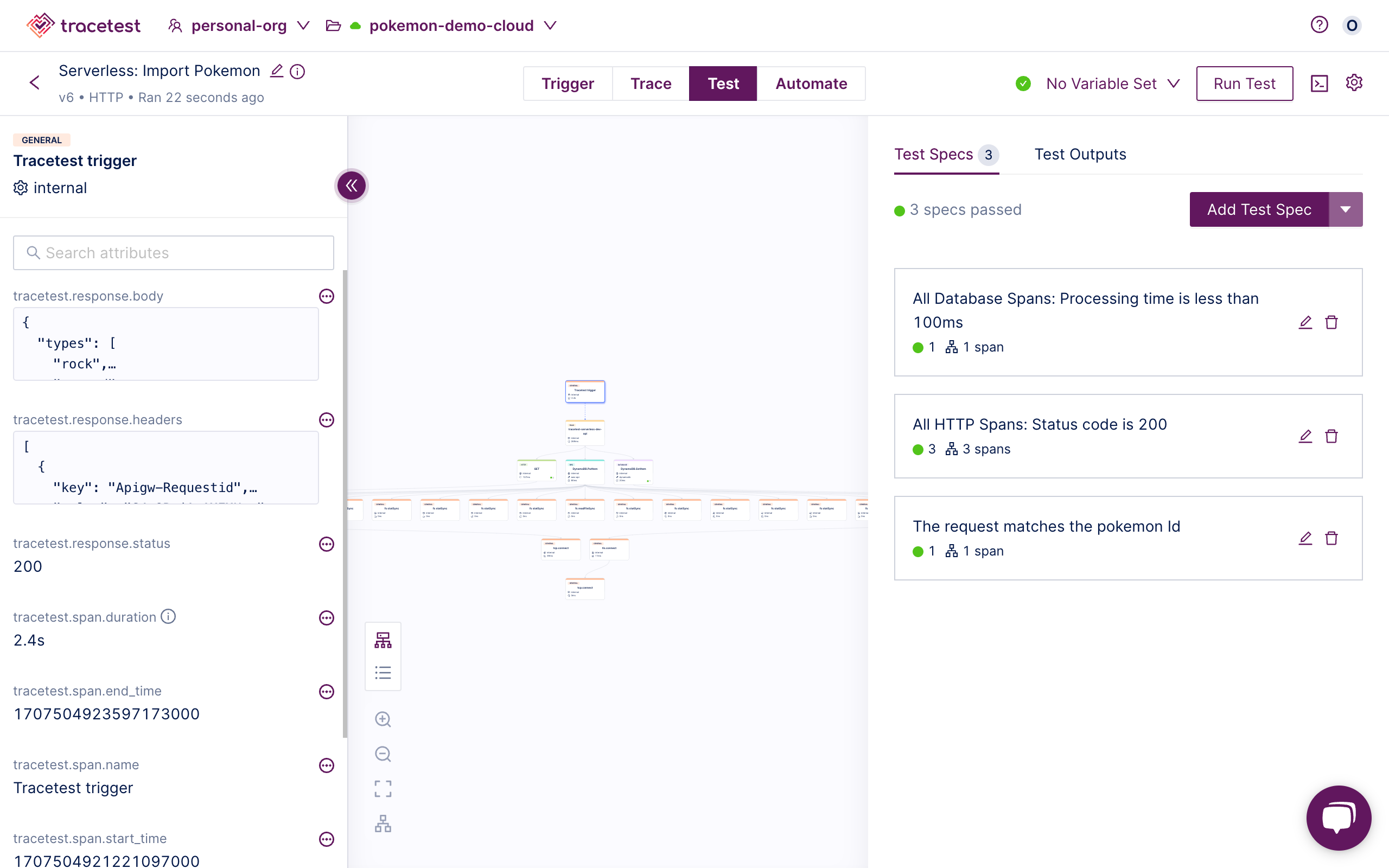Image resolution: width=1389 pixels, height=868 pixels.
Task: Click the Add Test Spec button
Action: point(1259,209)
